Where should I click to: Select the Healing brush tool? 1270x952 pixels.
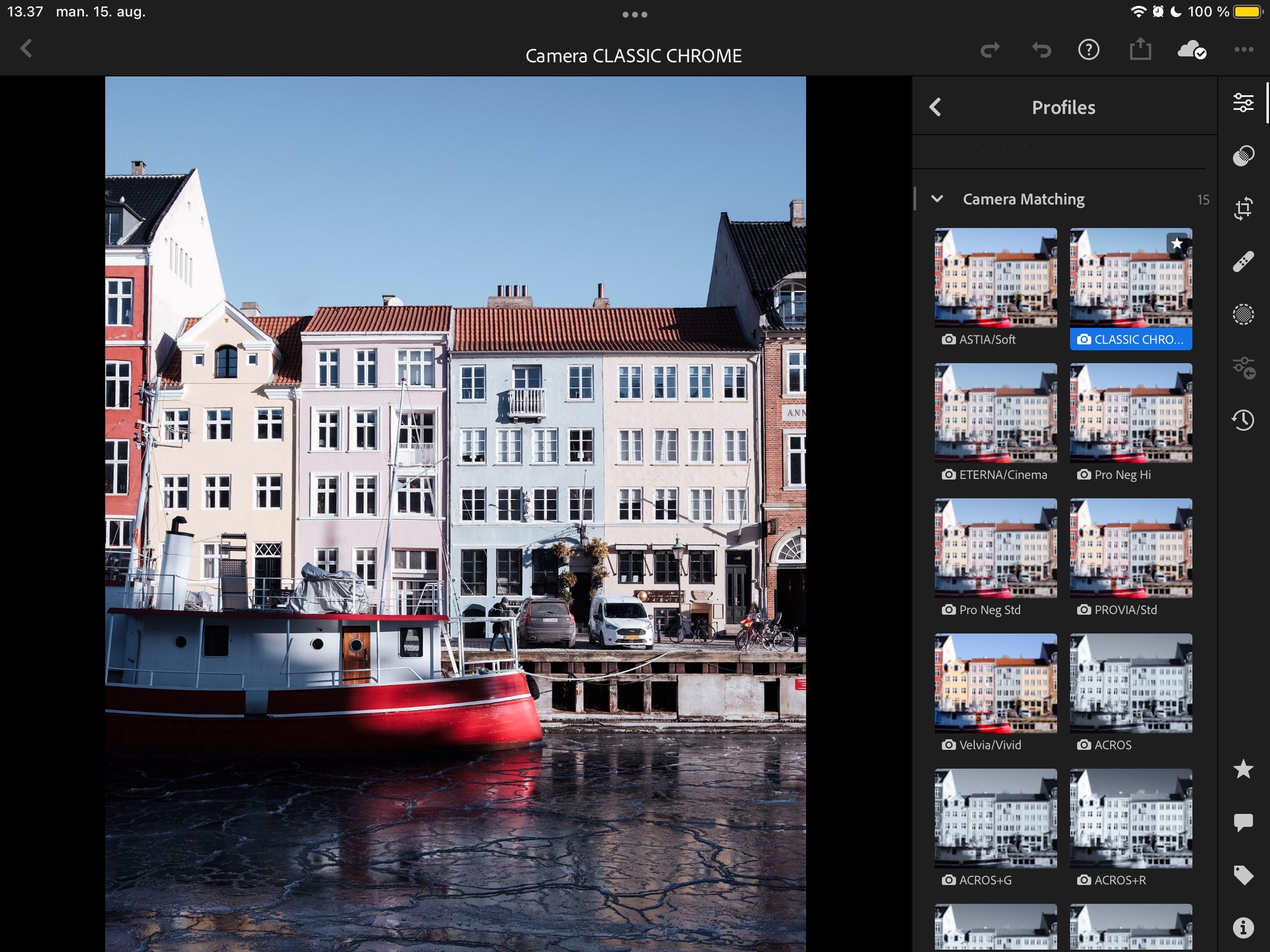pos(1243,262)
